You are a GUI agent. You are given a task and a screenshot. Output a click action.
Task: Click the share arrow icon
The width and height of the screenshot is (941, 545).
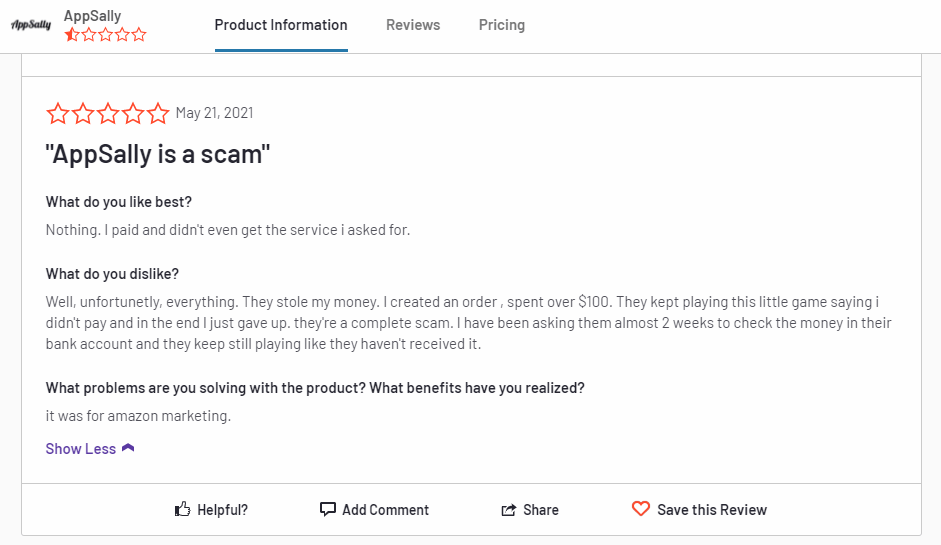pyautogui.click(x=508, y=510)
